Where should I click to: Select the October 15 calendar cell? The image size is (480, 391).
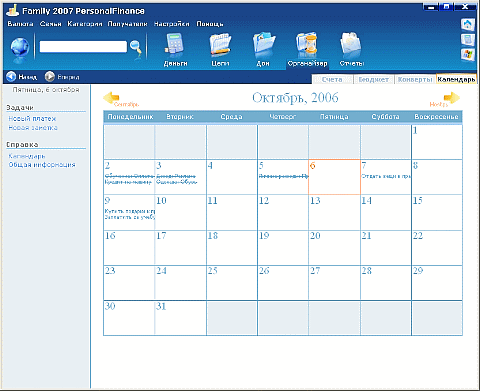click(x=437, y=212)
